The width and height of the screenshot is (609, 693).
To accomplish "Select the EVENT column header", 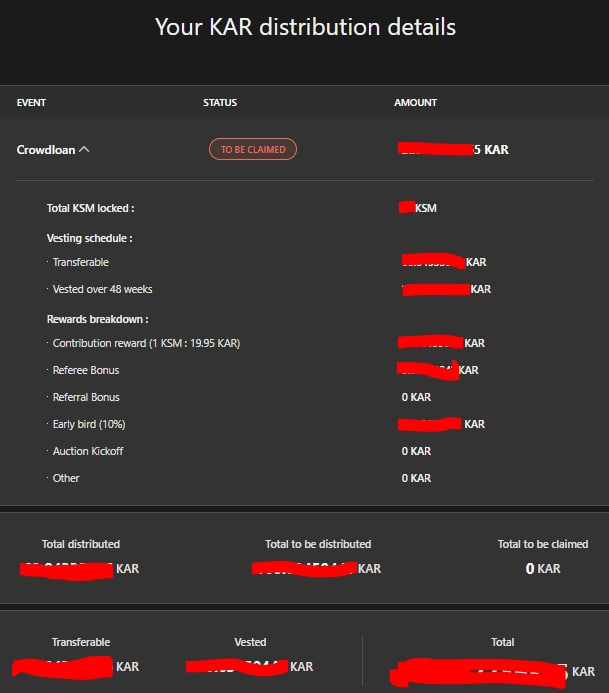I will pos(31,103).
